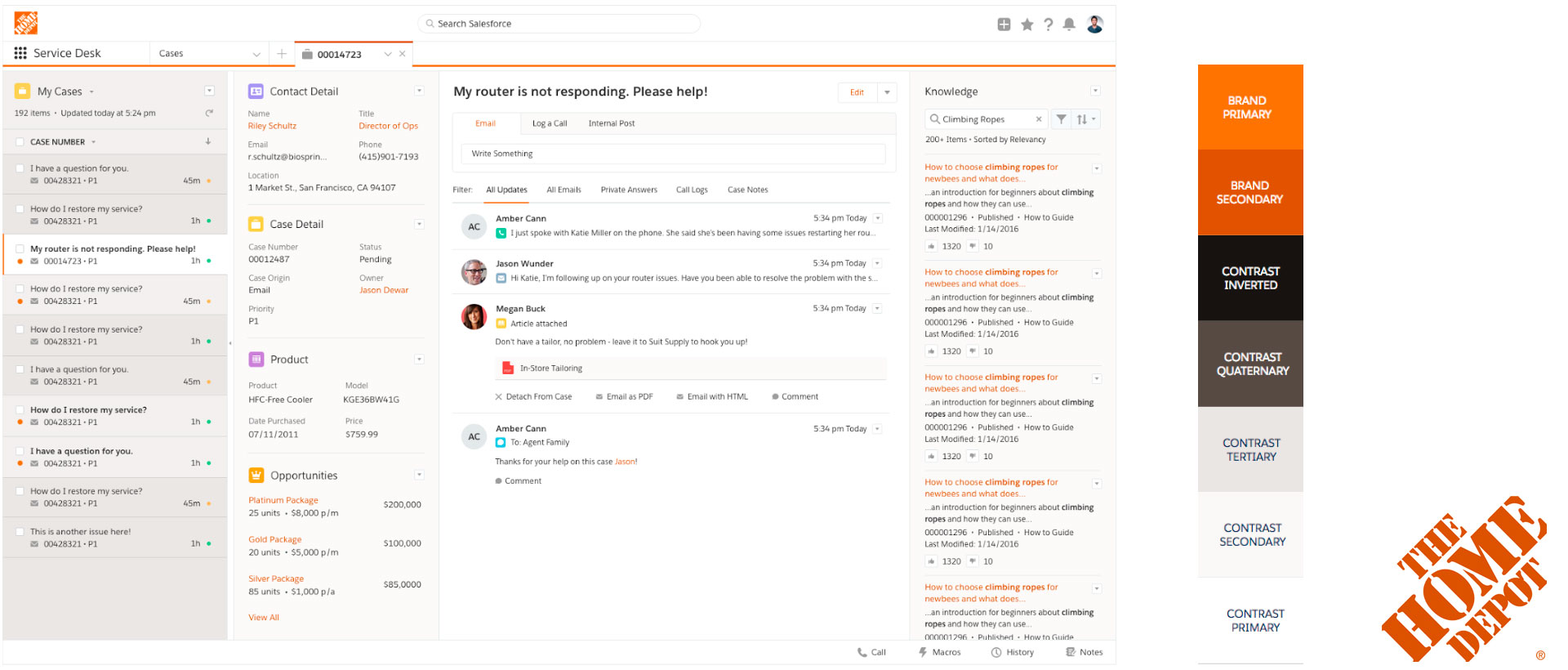This screenshot has width=1568, height=670.
Task: Open Product panel menu arrow
Action: 419,360
